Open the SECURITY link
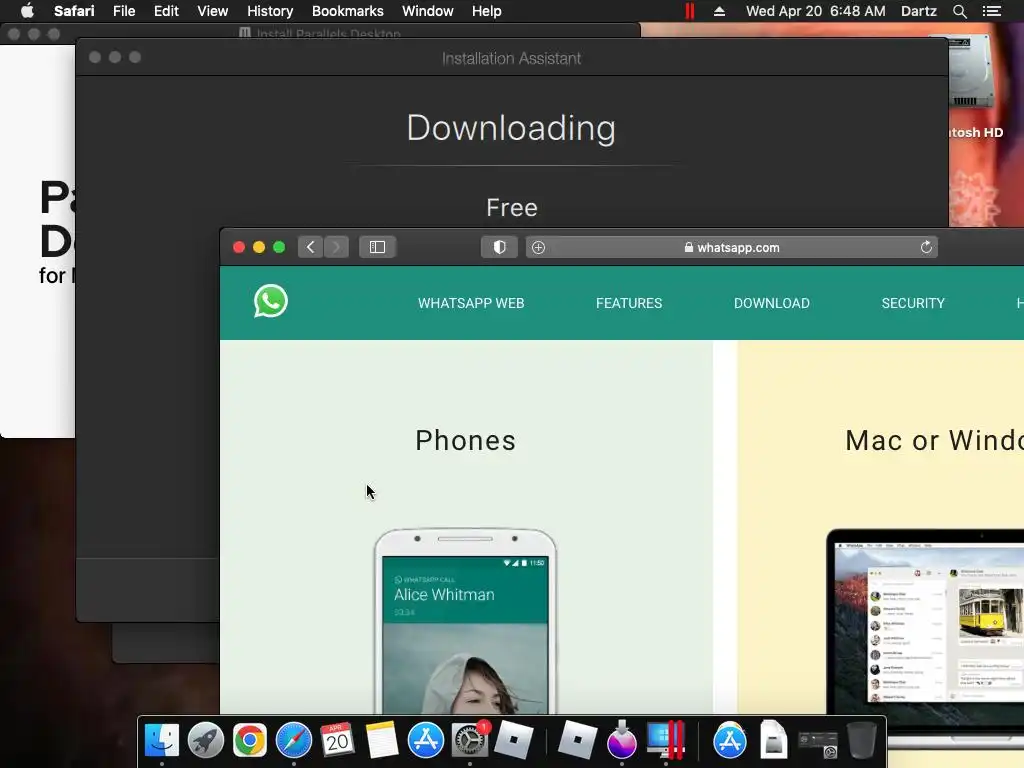The height and width of the screenshot is (768, 1024). click(x=913, y=303)
